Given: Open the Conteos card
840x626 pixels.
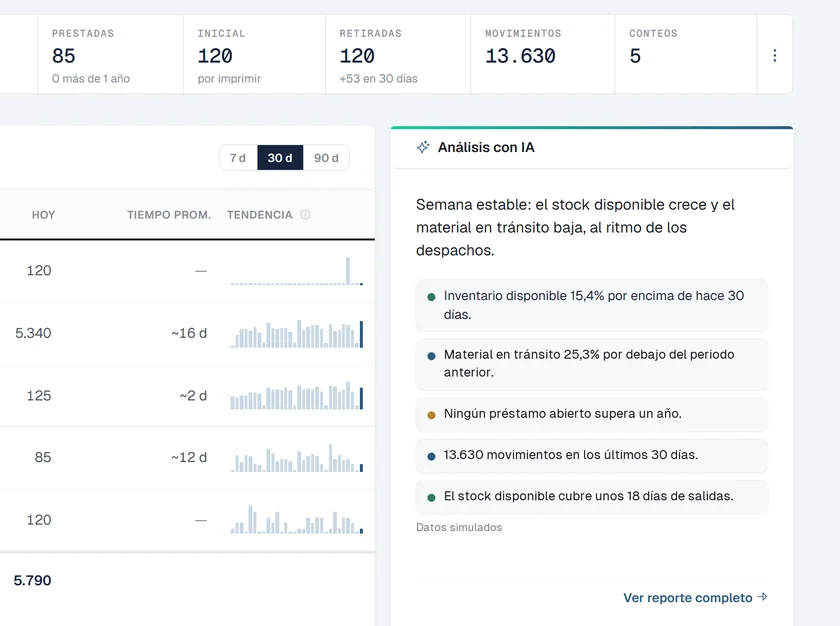Looking at the screenshot, I should (x=686, y=55).
